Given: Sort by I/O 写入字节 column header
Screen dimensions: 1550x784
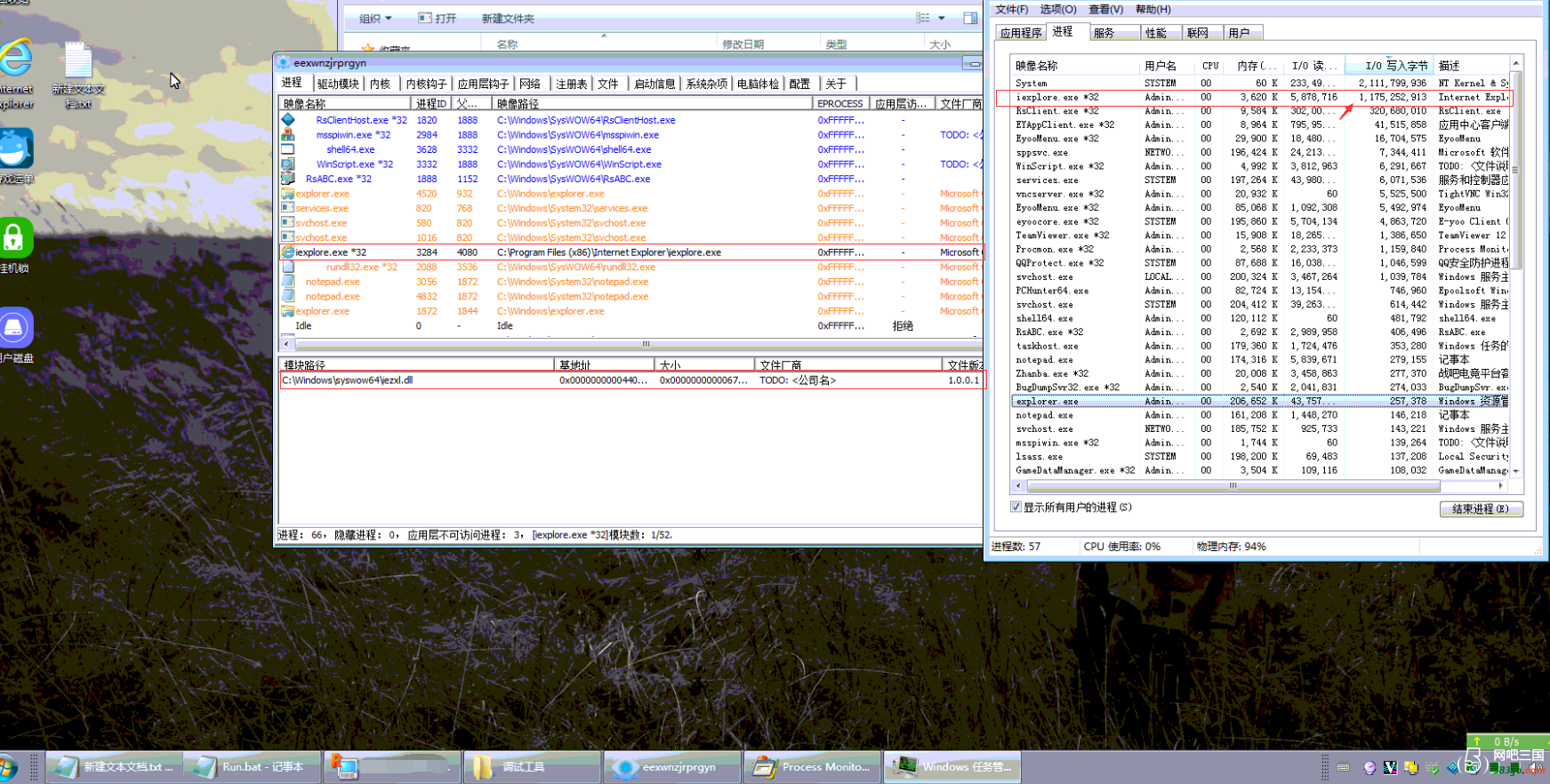Looking at the screenshot, I should point(1388,66).
